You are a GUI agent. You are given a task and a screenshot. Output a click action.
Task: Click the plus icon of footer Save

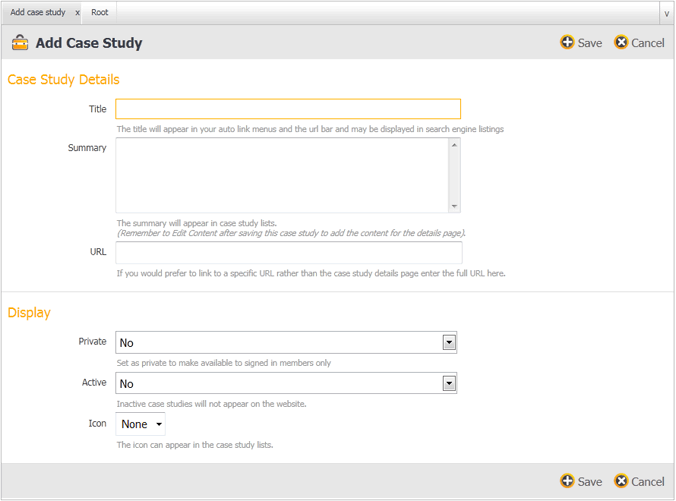567,481
